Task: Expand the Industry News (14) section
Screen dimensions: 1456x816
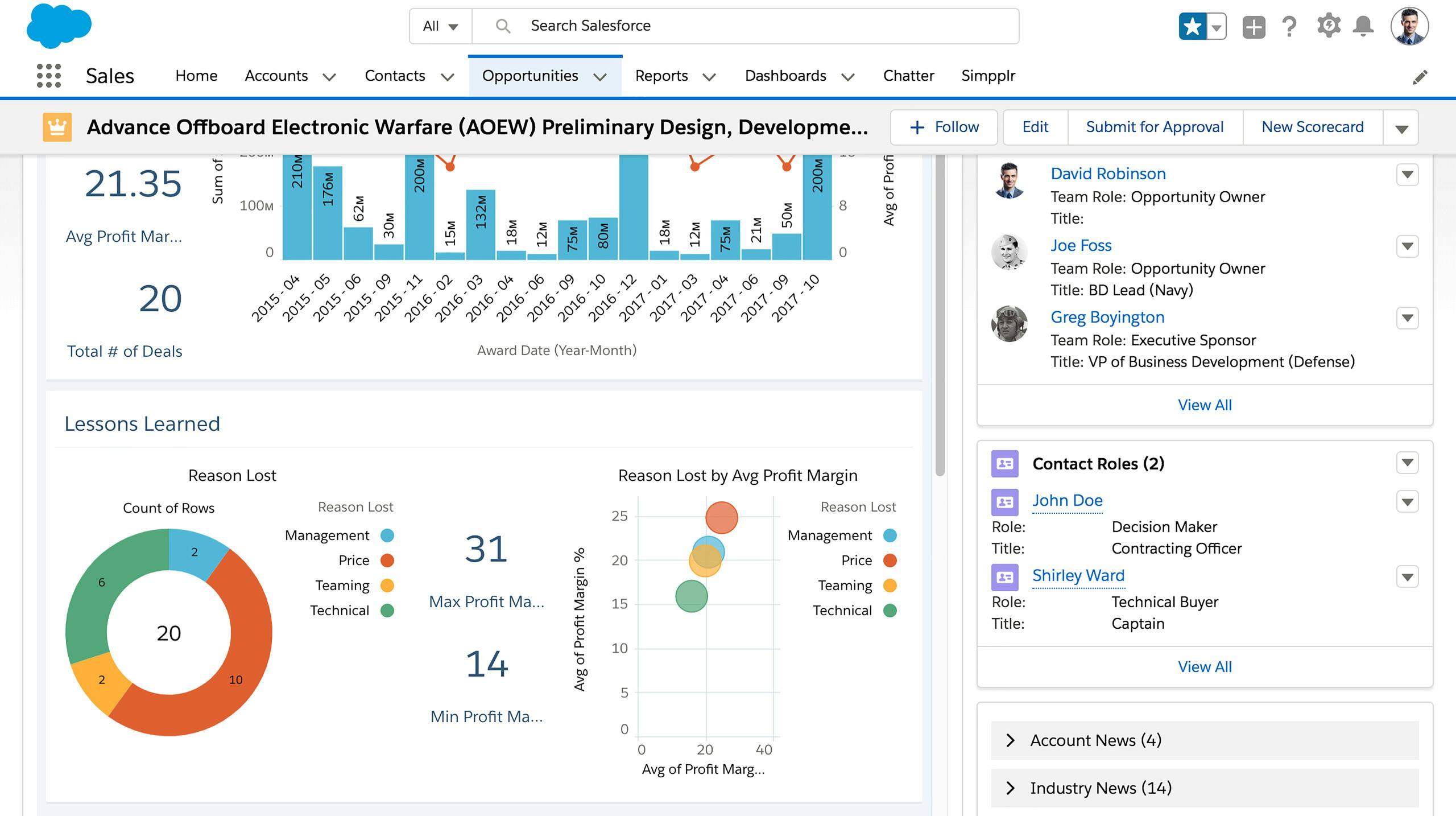Action: coord(1205,788)
